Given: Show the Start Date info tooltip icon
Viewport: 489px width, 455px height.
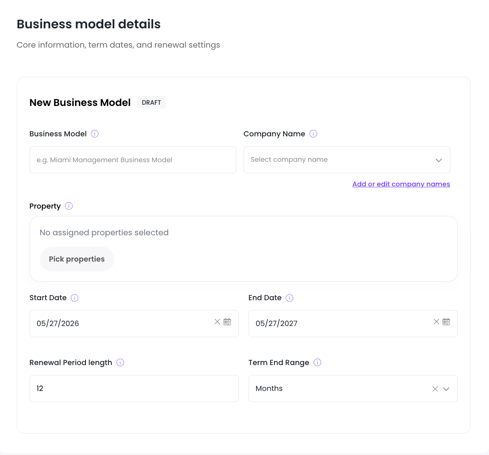Looking at the screenshot, I should click(75, 298).
